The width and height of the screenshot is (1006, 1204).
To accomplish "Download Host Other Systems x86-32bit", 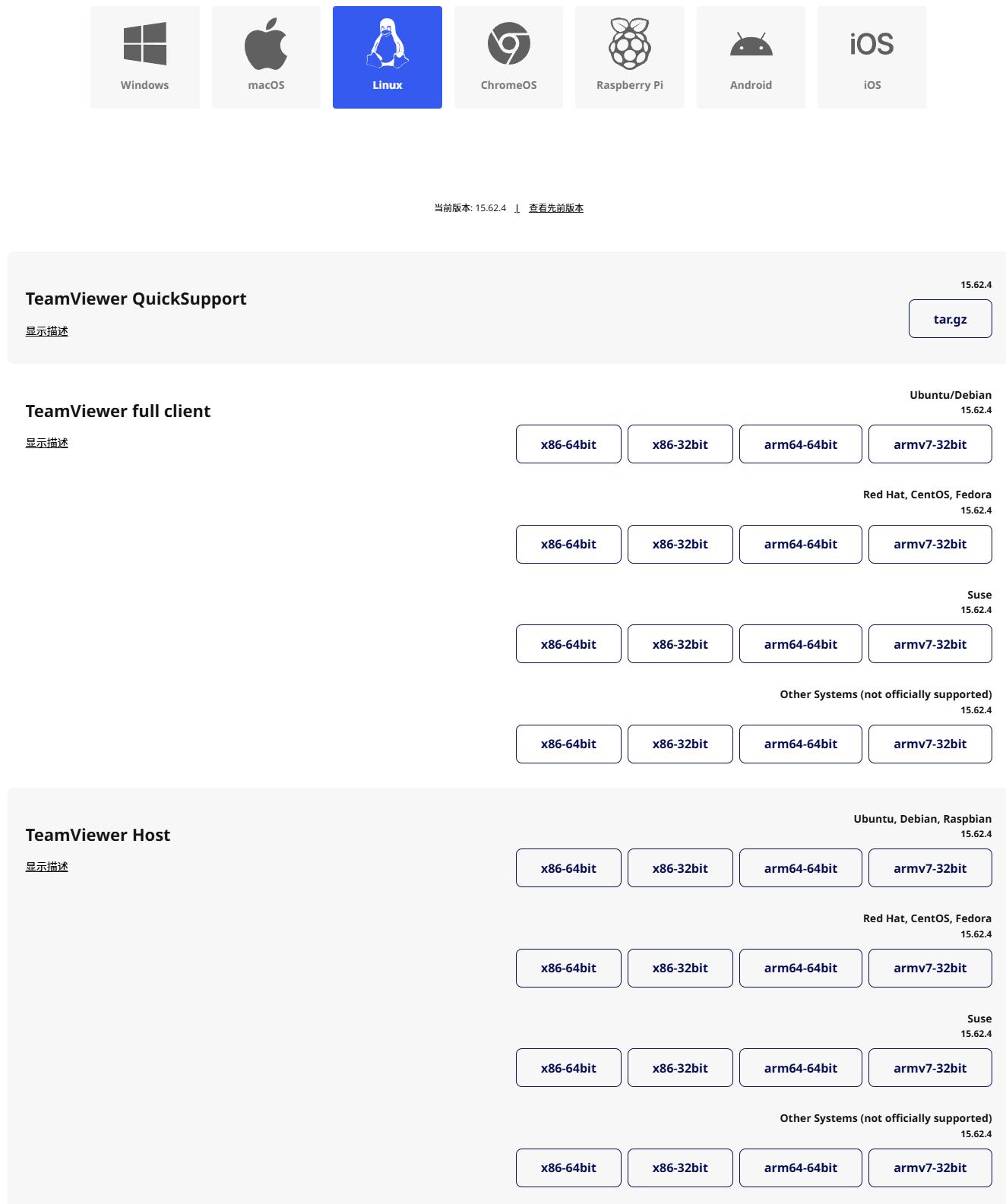I will click(x=680, y=1168).
